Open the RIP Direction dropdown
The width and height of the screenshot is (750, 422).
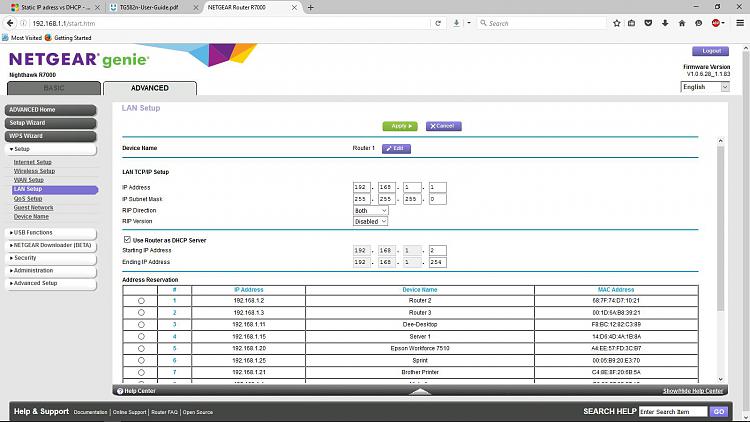tap(370, 211)
